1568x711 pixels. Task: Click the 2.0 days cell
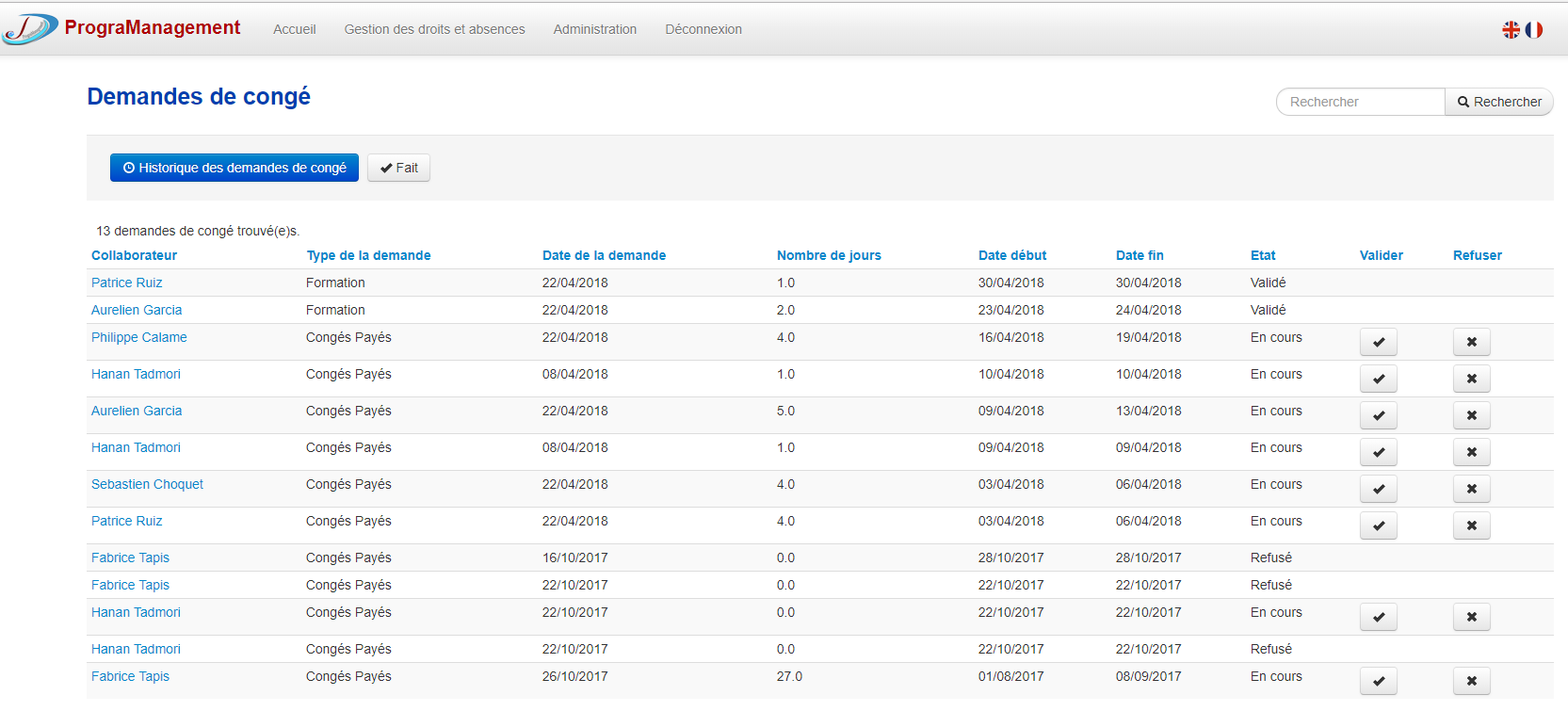pos(785,310)
